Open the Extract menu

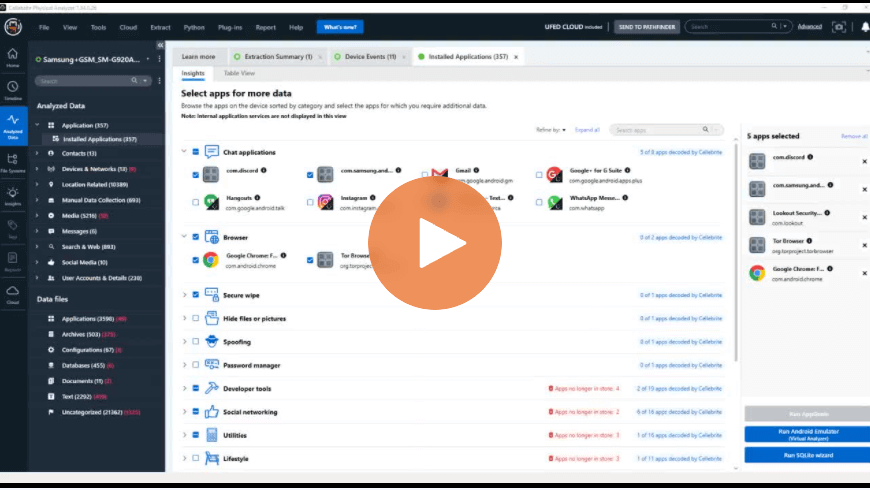click(x=160, y=27)
